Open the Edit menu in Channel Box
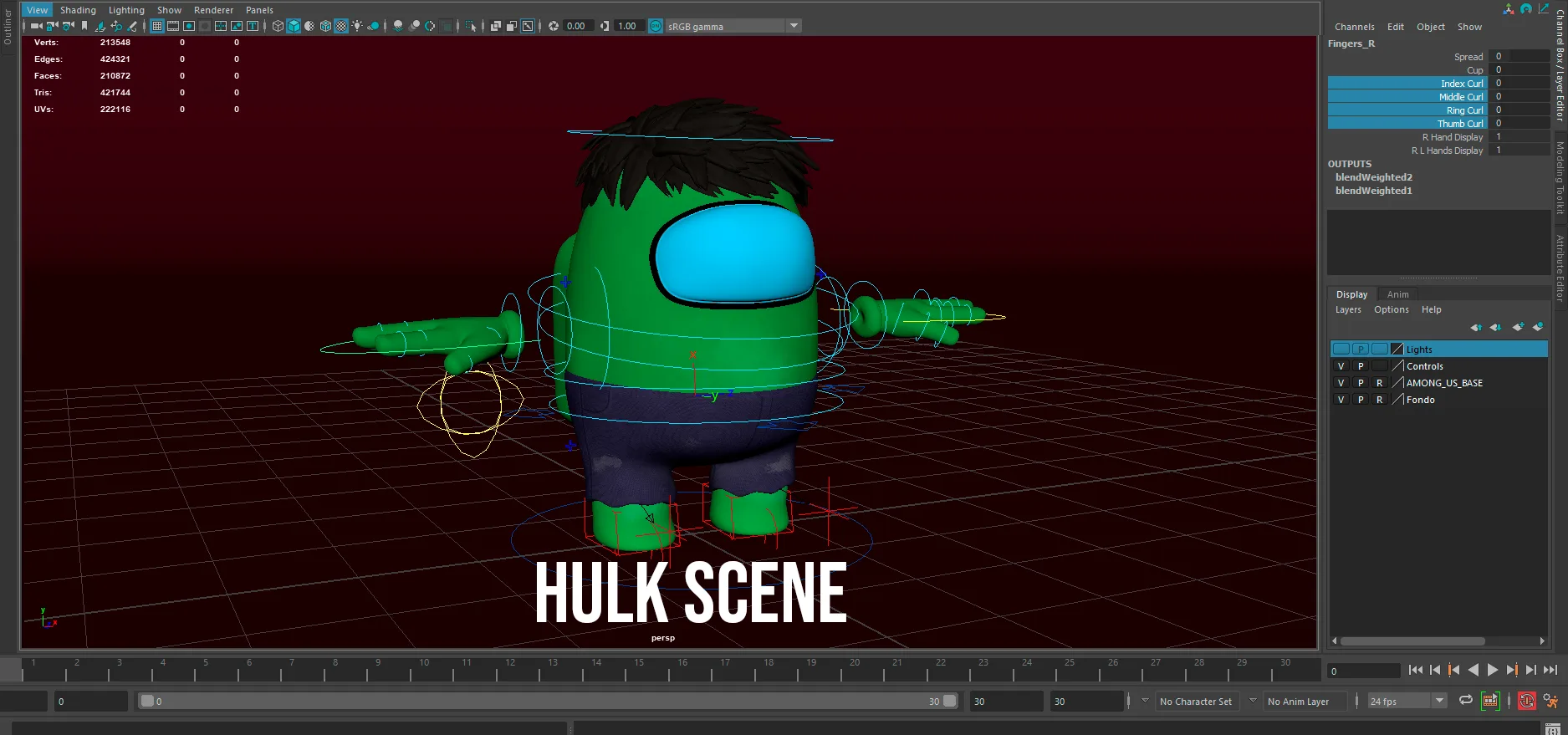The width and height of the screenshot is (1568, 735). click(x=1395, y=27)
